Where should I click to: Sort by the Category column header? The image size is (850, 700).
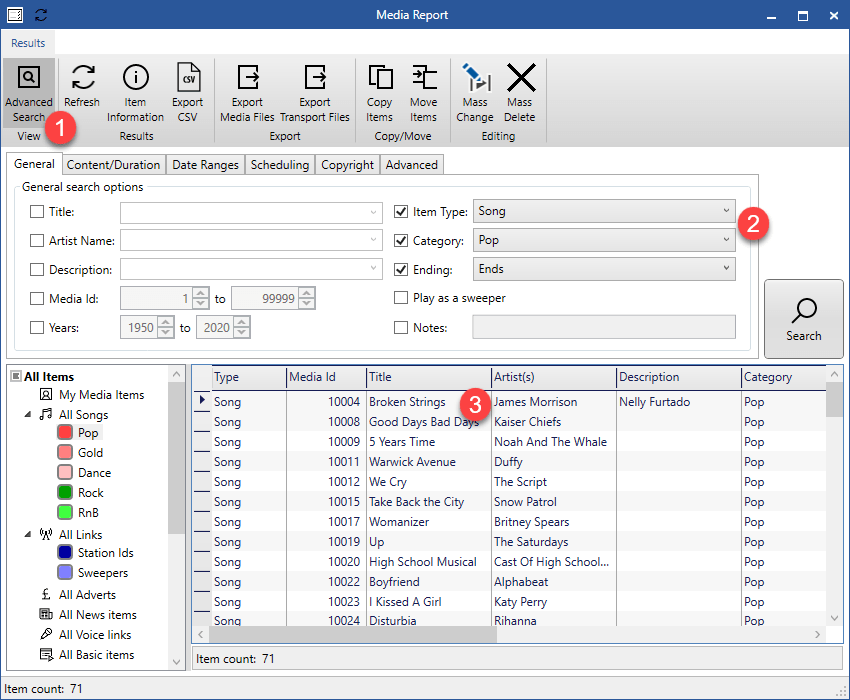tap(783, 377)
